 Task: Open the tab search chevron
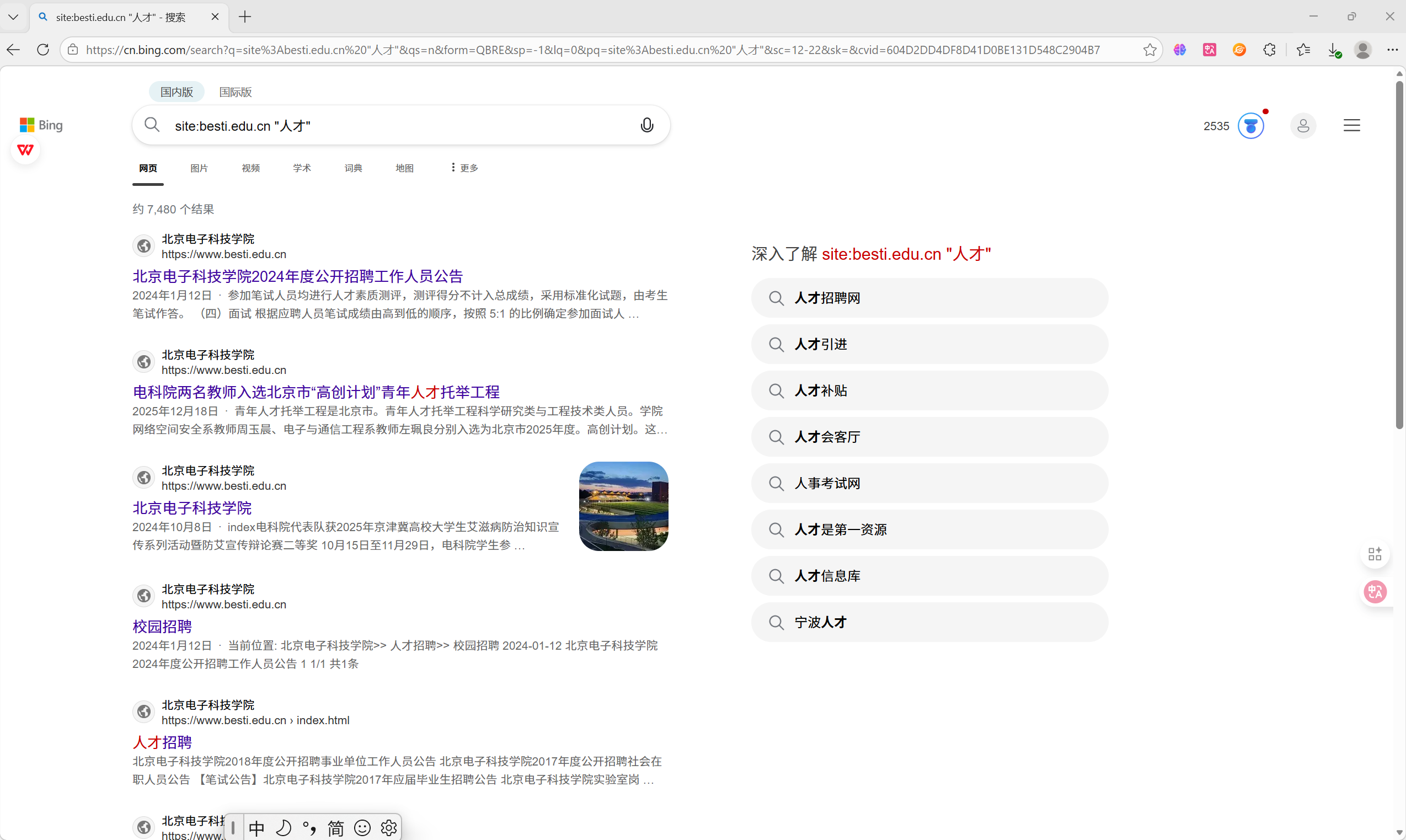[14, 17]
